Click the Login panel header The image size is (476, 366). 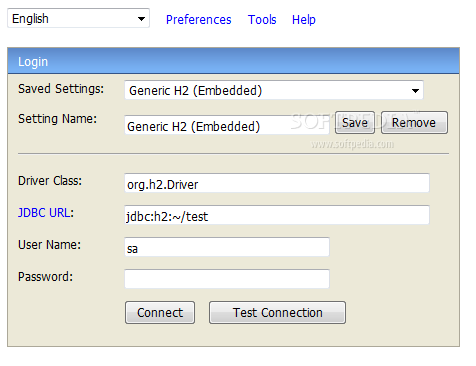[x=233, y=61]
